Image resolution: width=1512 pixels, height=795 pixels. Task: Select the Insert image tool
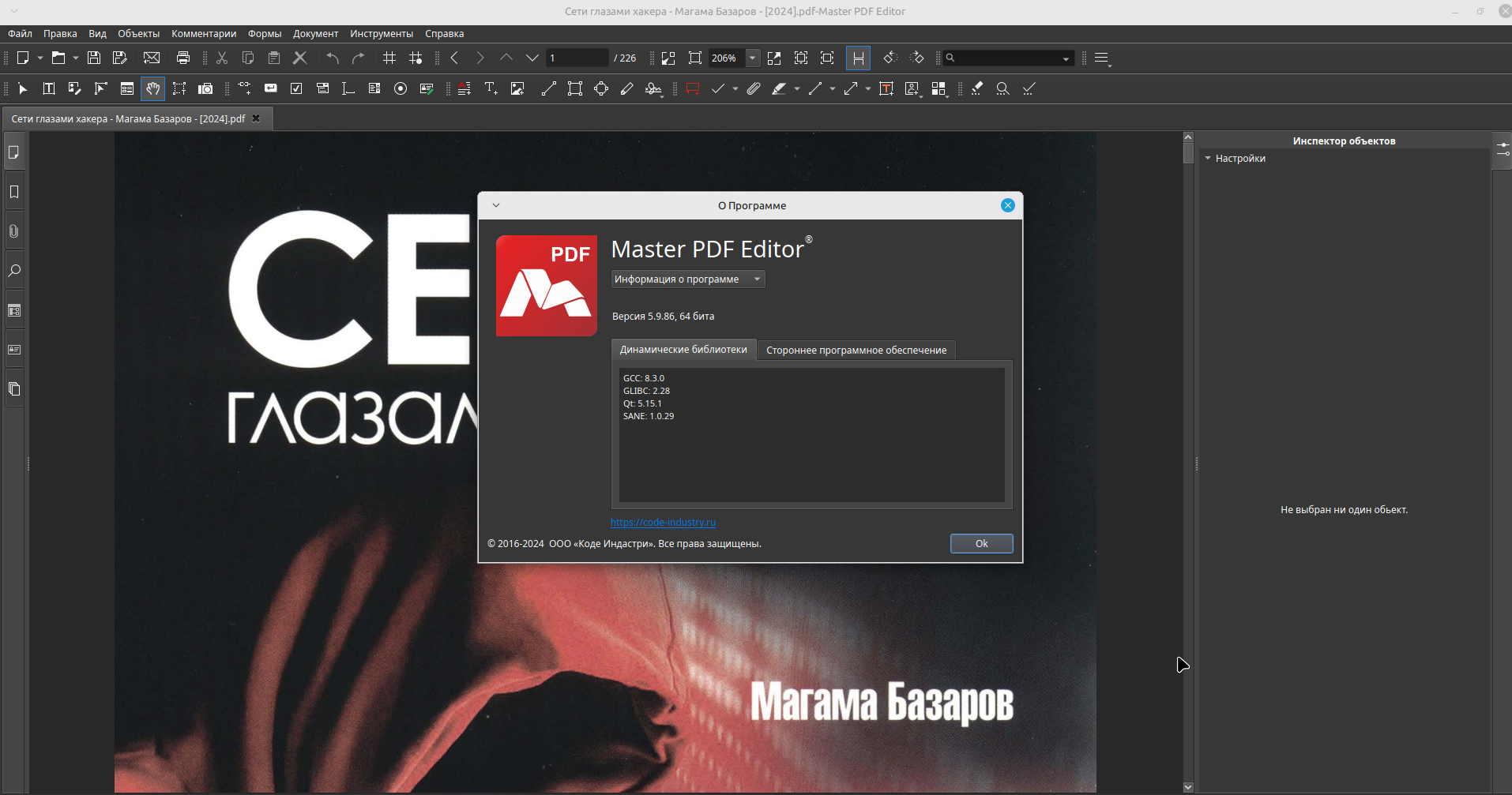tap(517, 89)
